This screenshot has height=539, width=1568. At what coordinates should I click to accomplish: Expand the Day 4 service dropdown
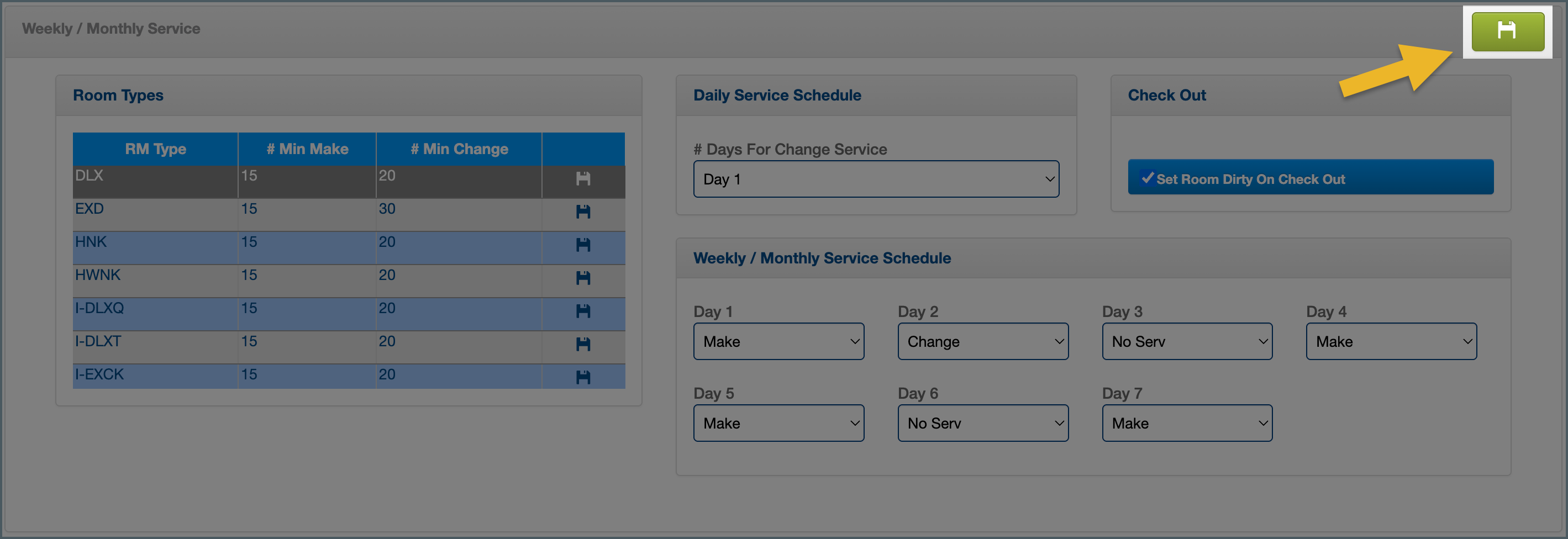pos(1391,342)
